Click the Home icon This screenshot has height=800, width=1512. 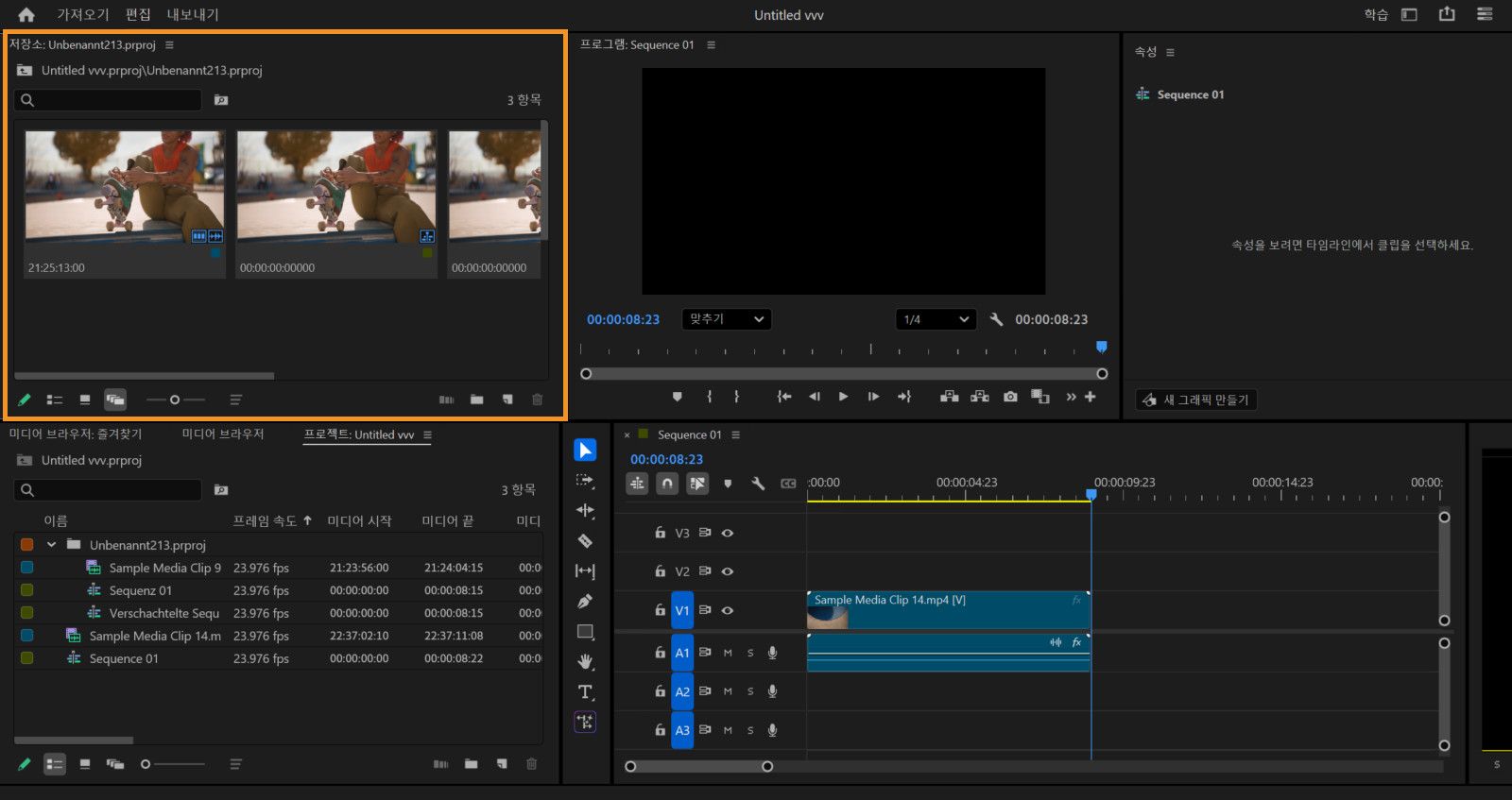26,15
